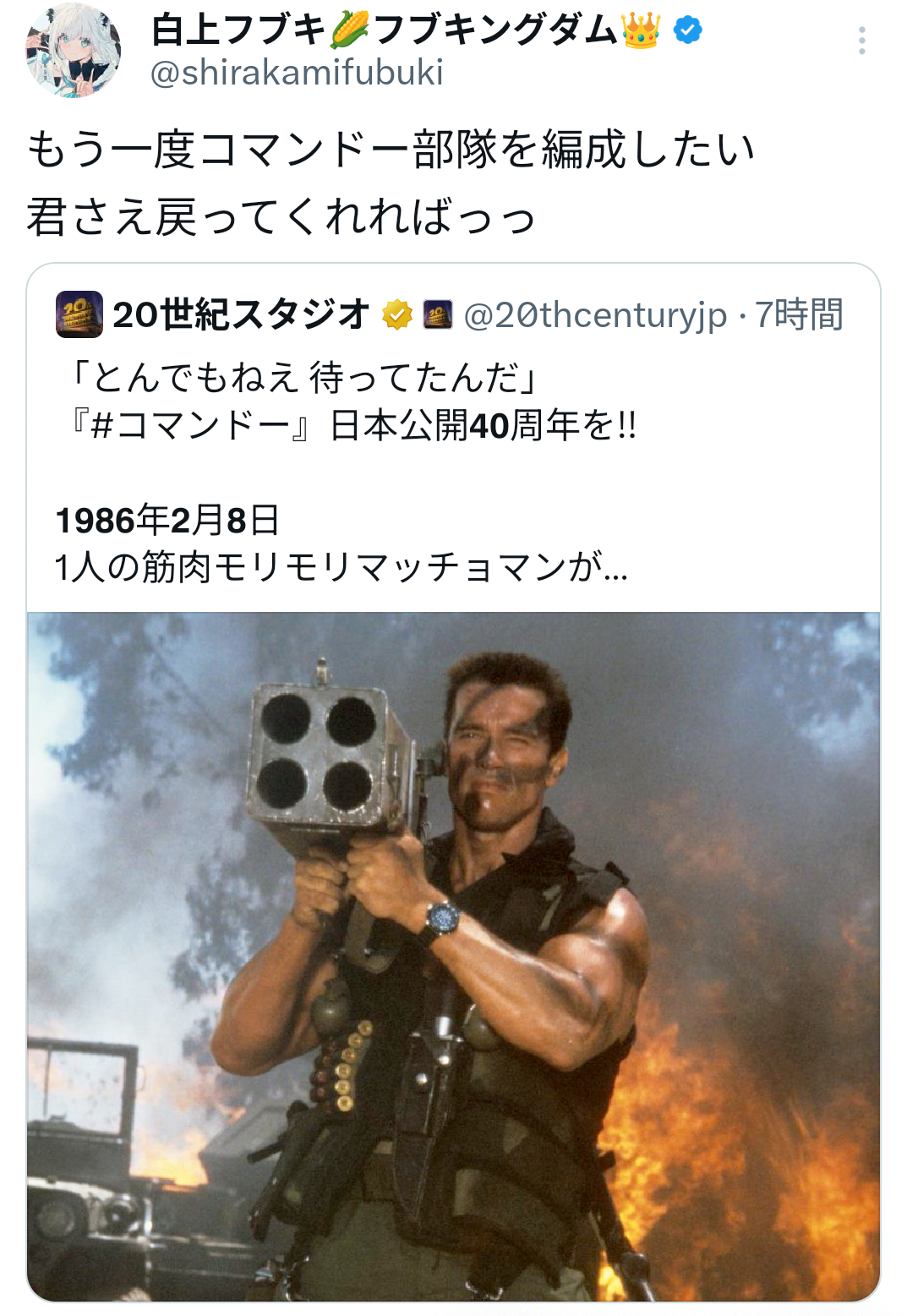907x1316 pixels.
Task: Tap the 20th Century Studios logo avatar
Action: pyautogui.click(x=79, y=314)
